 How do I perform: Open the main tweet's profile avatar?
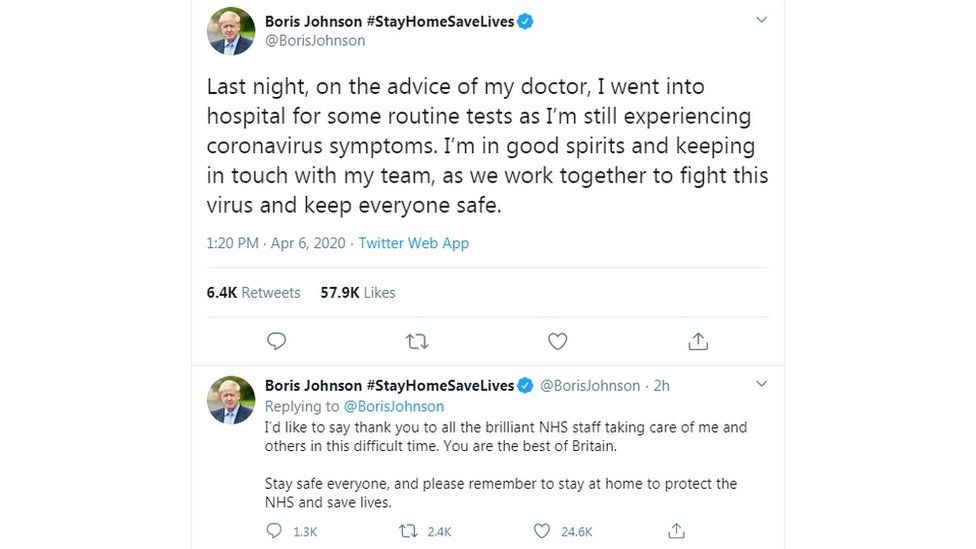point(231,30)
